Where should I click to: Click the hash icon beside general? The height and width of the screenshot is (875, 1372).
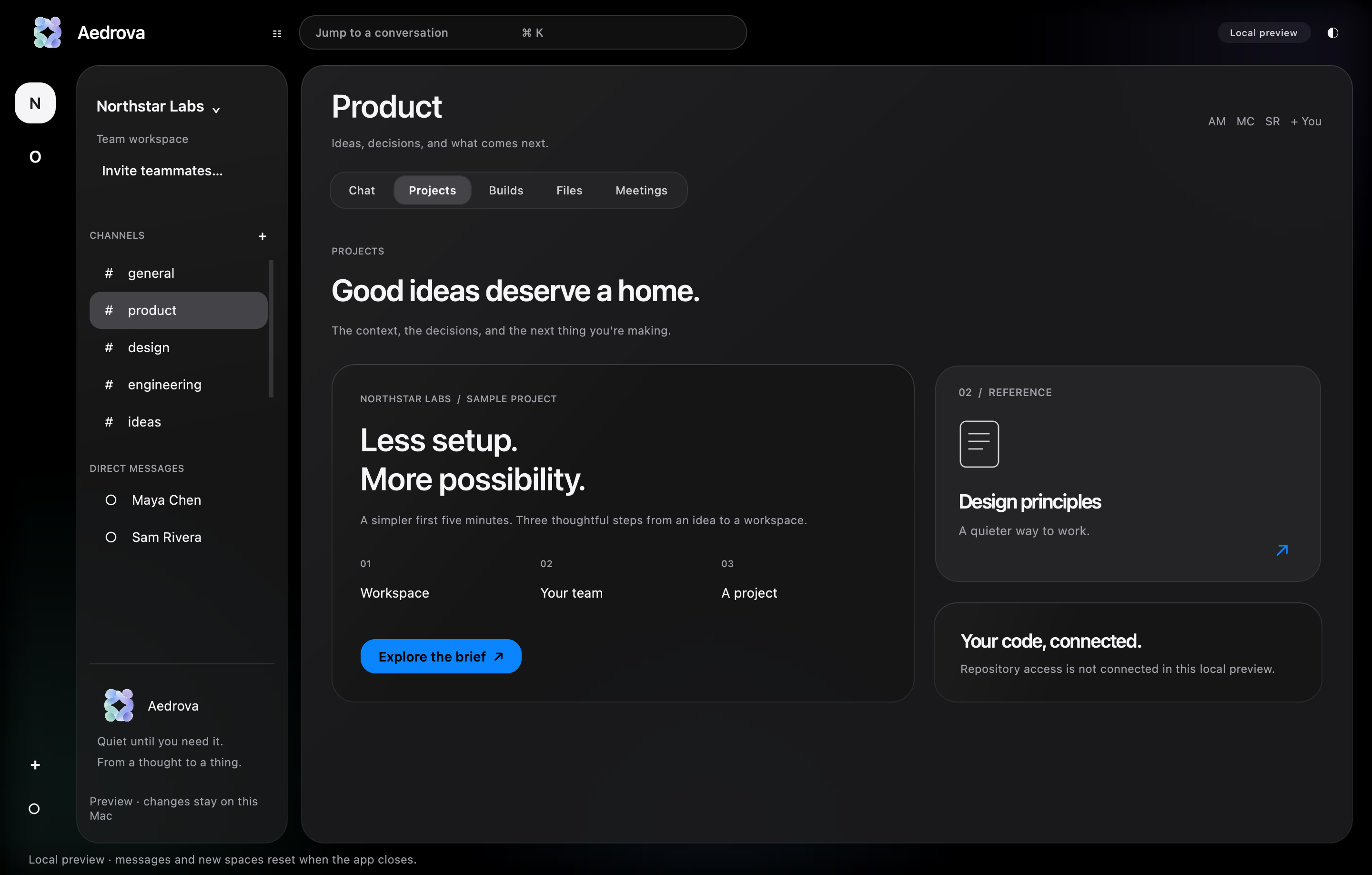[109, 273]
